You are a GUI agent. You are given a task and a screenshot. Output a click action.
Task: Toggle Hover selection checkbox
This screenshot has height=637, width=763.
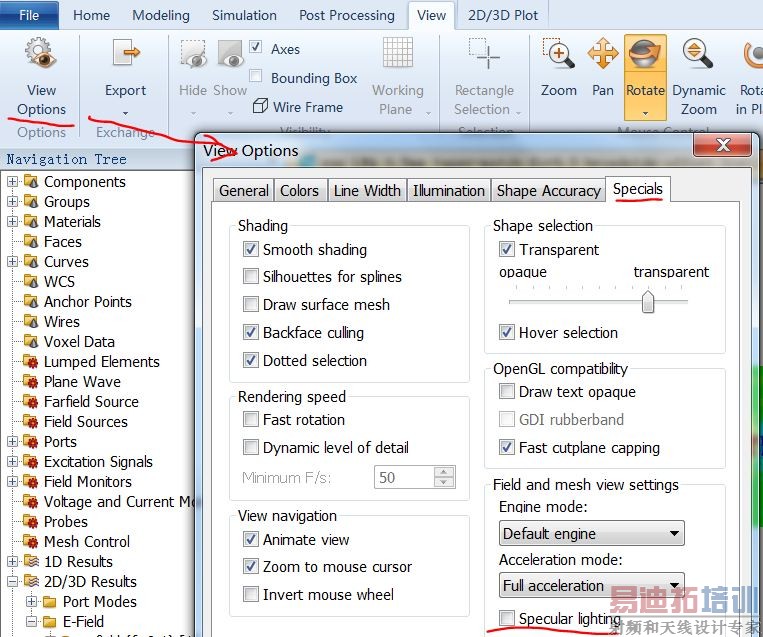(x=507, y=332)
